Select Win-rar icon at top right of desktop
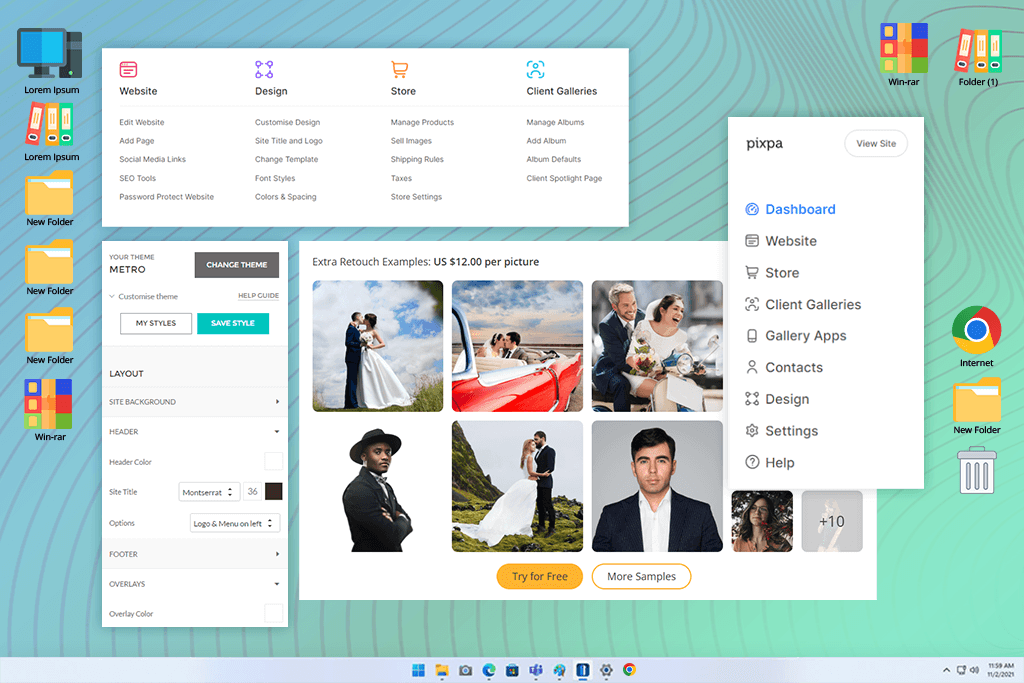Screen dimensions: 1024x683 point(903,48)
